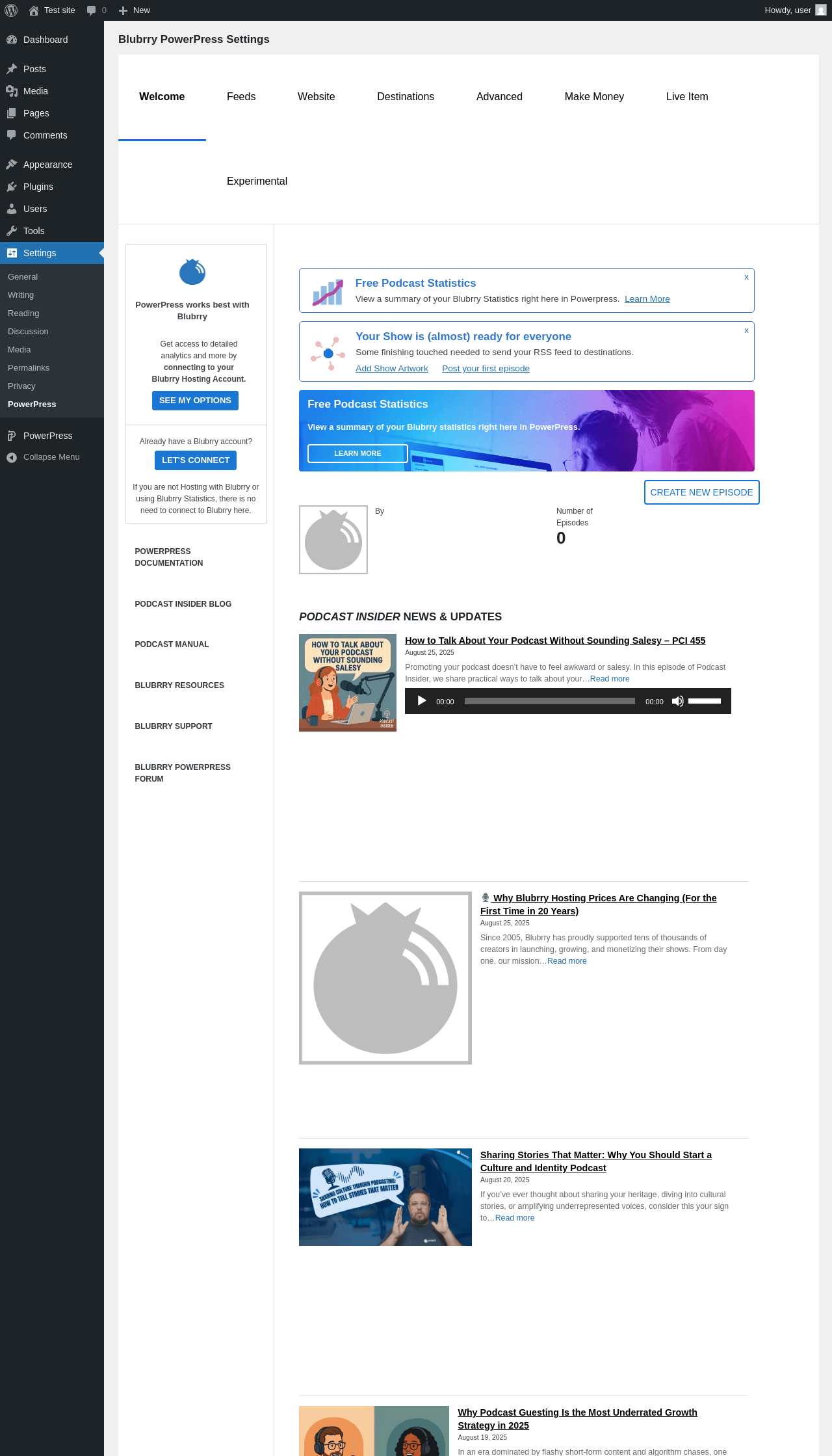Click the SEE MY OPTIONS button

point(195,401)
